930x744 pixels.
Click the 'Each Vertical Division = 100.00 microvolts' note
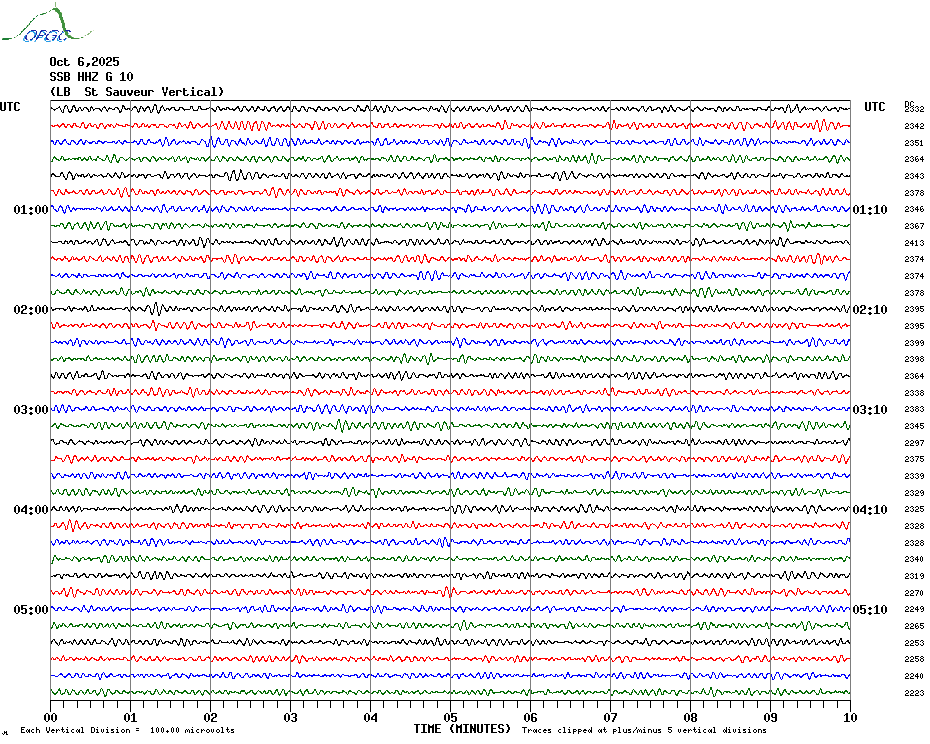tap(128, 730)
